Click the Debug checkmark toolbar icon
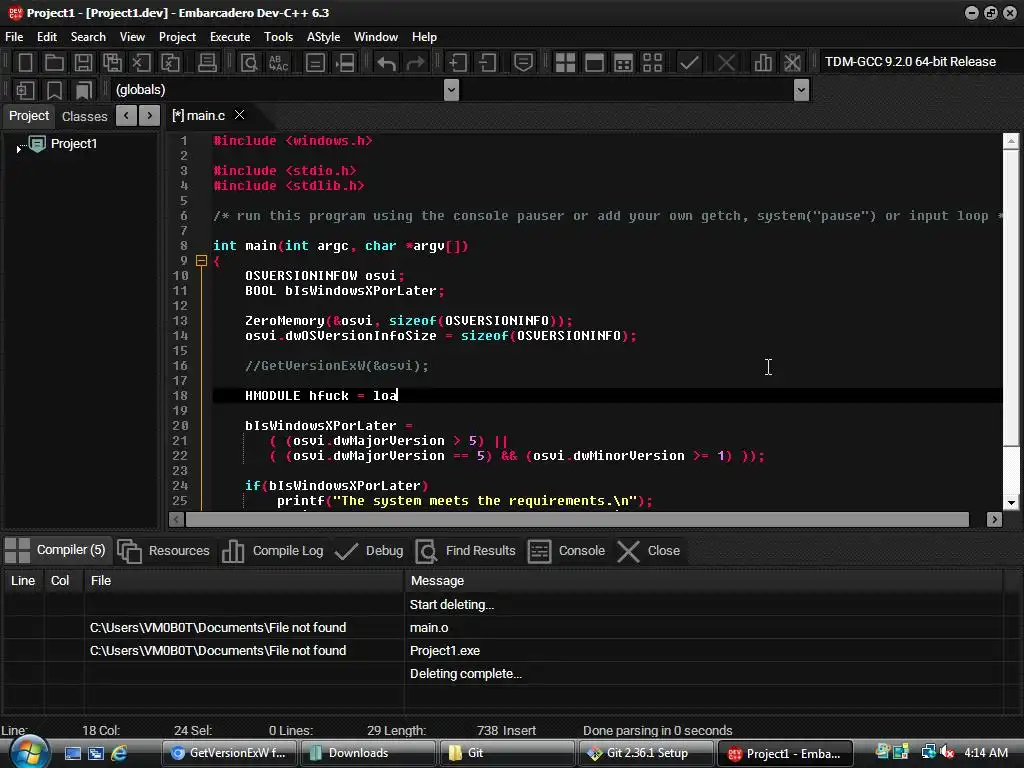1024x768 pixels. click(689, 63)
